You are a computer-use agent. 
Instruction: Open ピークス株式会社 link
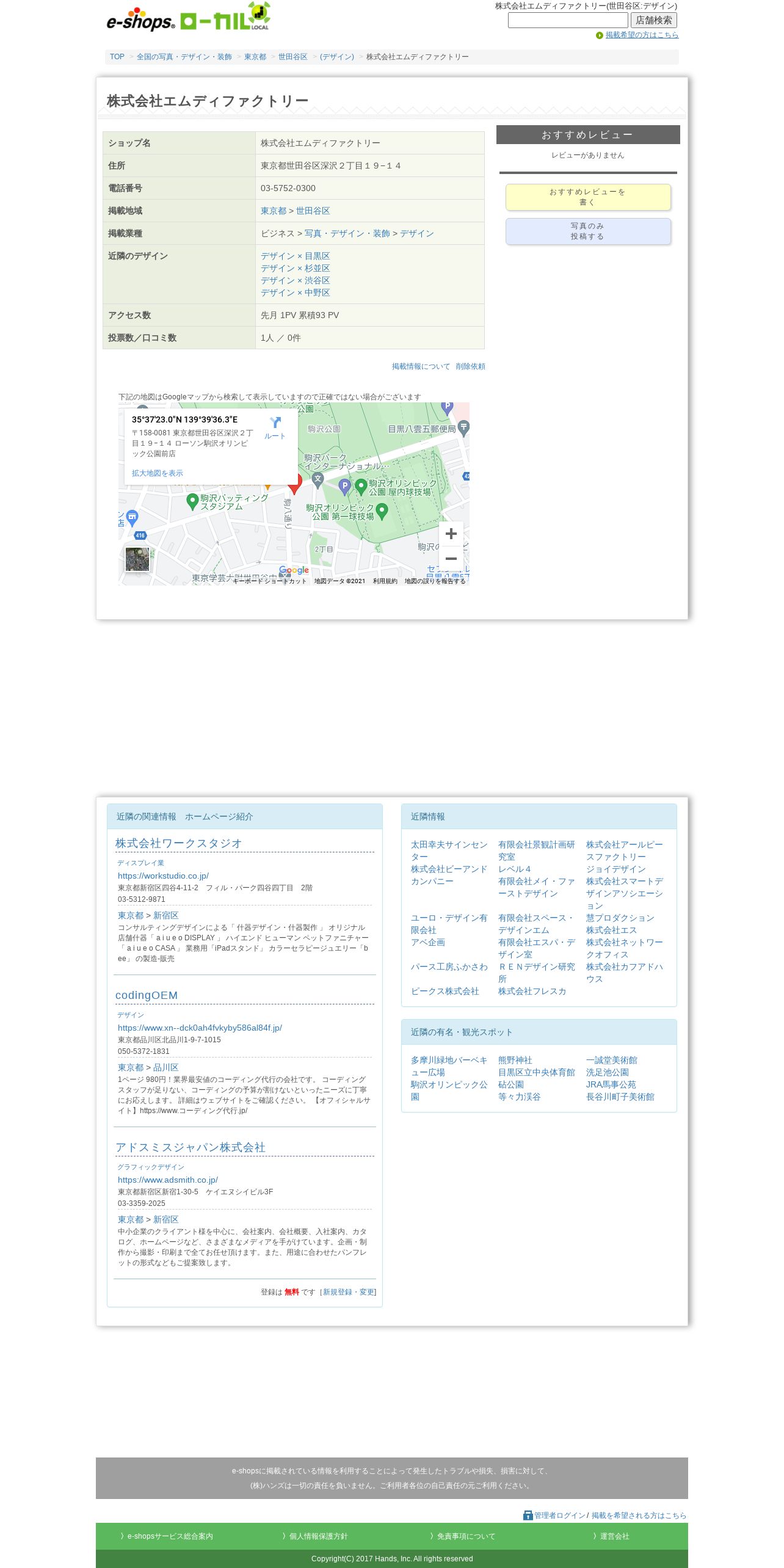coord(445,991)
